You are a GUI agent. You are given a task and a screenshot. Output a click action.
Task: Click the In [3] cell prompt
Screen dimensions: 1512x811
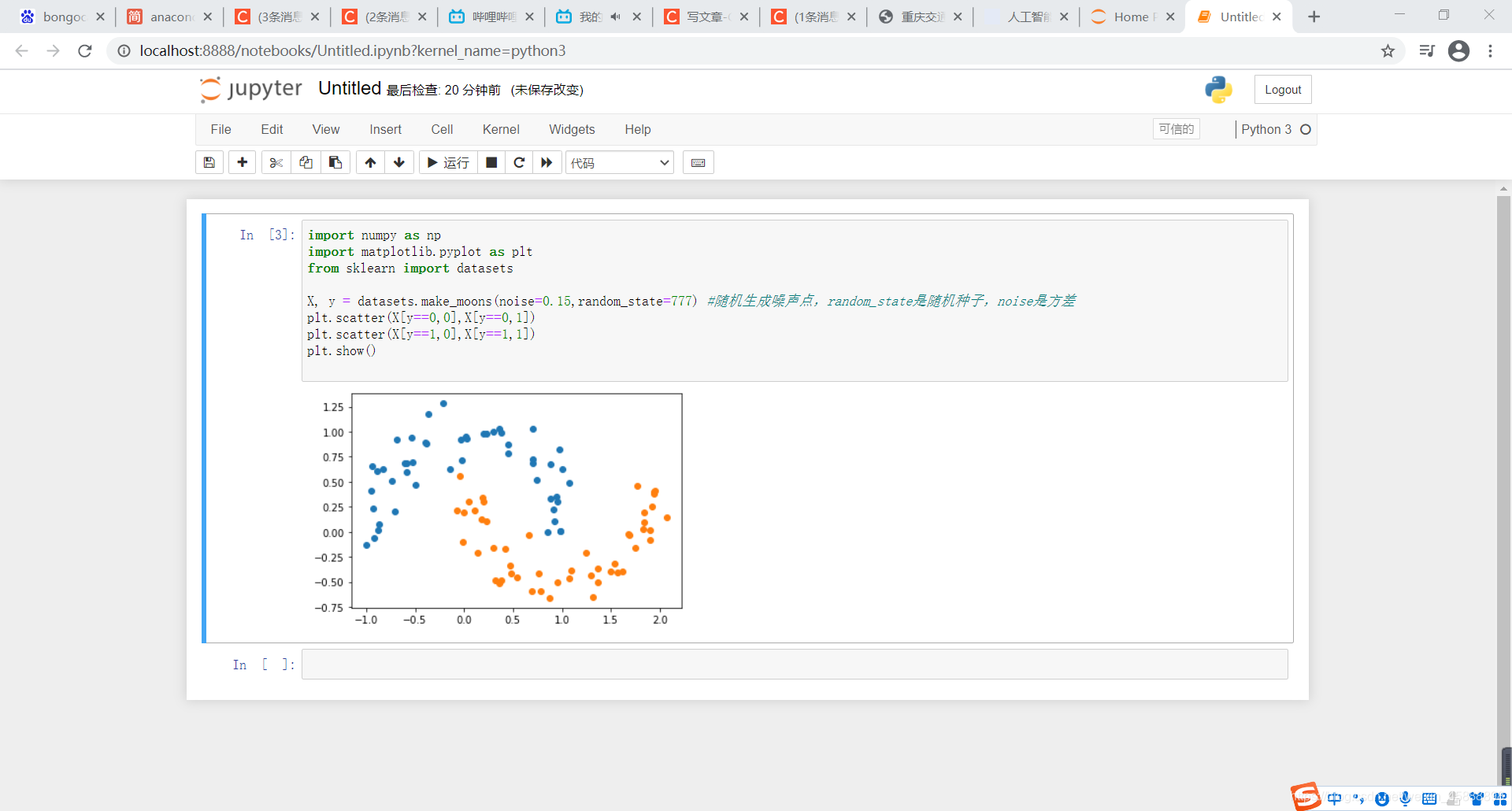pyautogui.click(x=267, y=235)
